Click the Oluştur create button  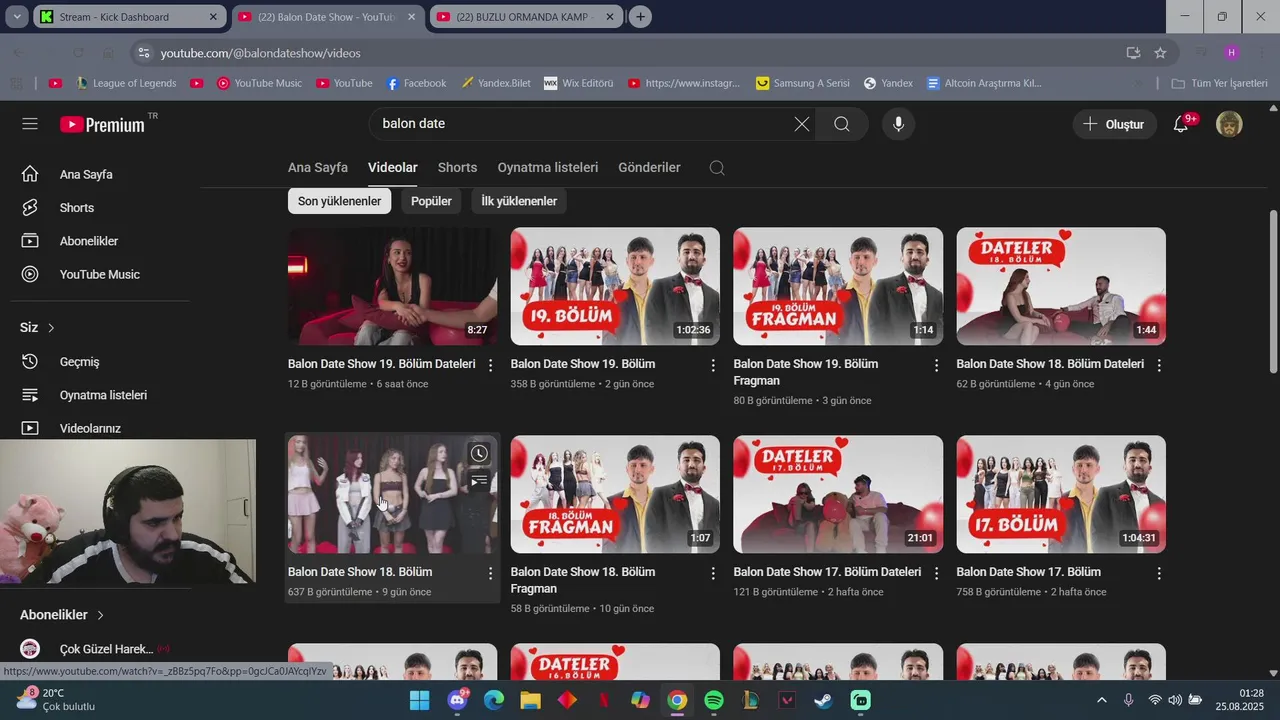[x=1114, y=124]
